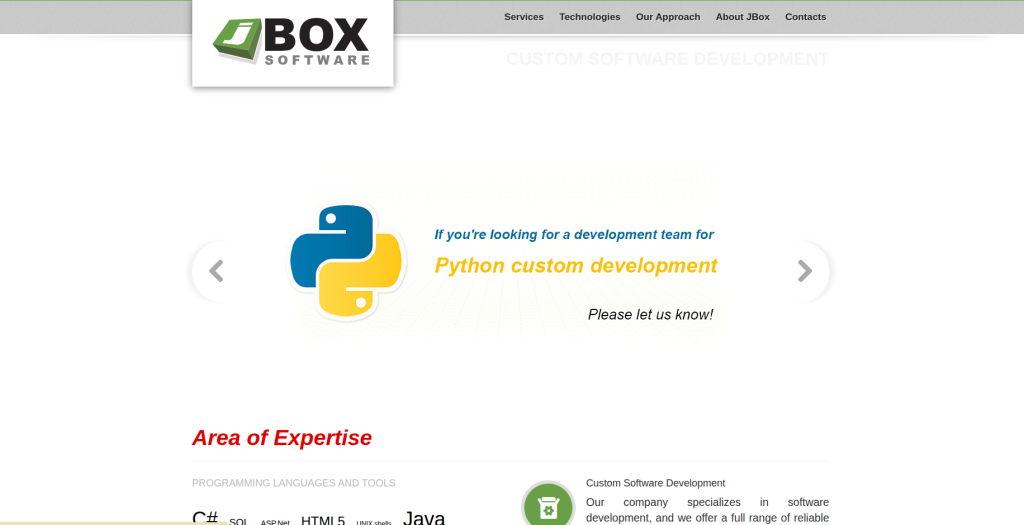Click the 'Please let us know!' text
The width and height of the screenshot is (1024, 525).
tap(650, 315)
